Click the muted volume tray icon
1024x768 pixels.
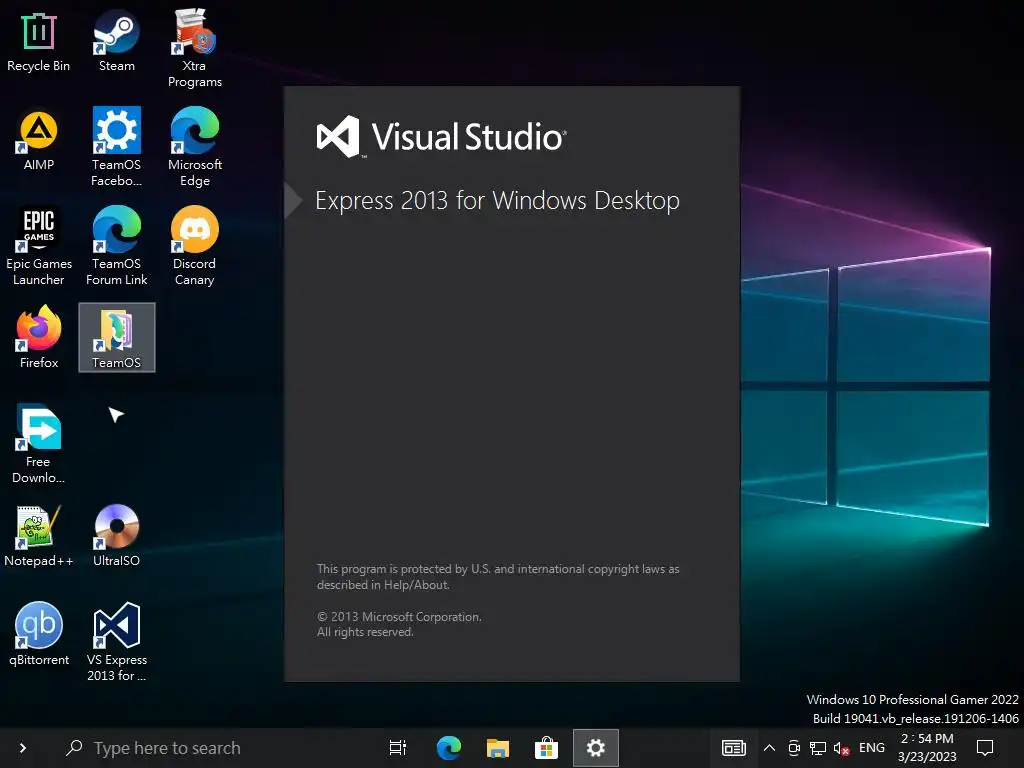tap(841, 748)
